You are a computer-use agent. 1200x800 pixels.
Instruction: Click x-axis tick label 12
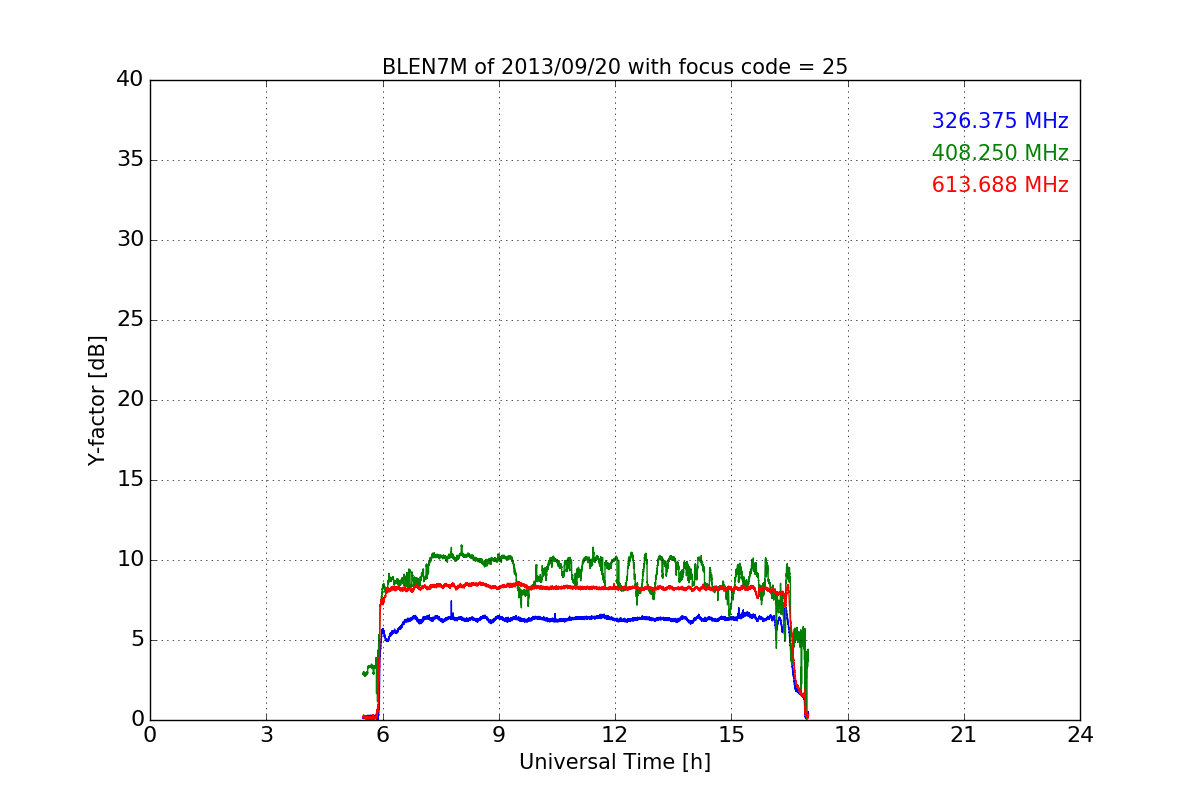tap(615, 735)
